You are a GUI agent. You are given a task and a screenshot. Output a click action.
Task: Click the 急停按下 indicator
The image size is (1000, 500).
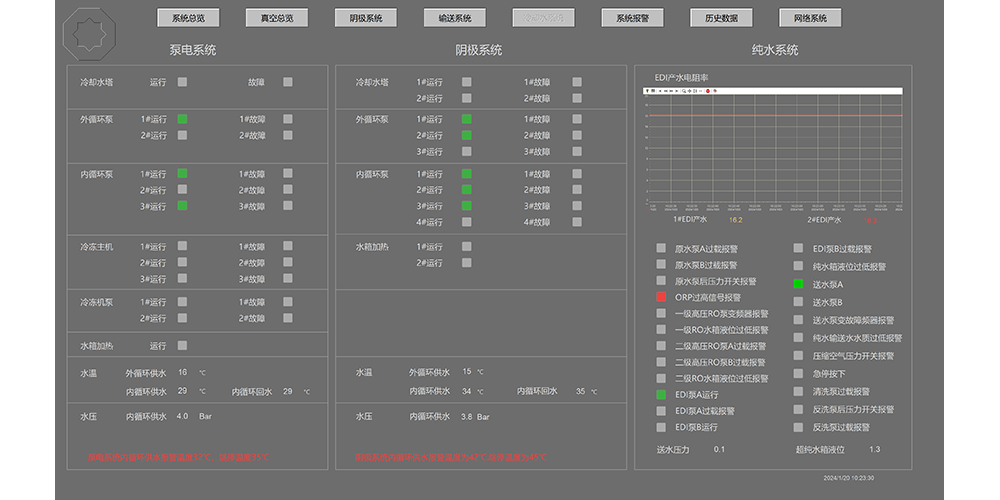[x=798, y=374]
